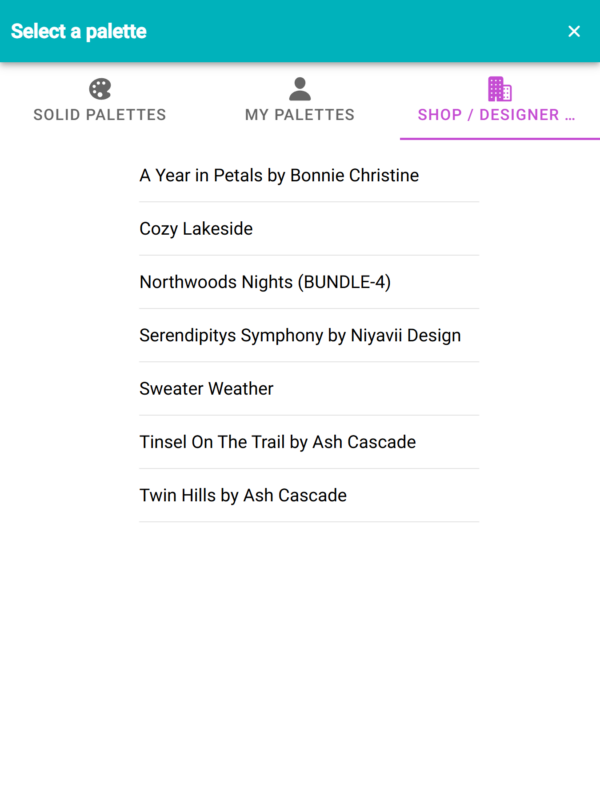Click the divider line under Cozy Lakeside
This screenshot has height=800, width=600.
tap(309, 255)
